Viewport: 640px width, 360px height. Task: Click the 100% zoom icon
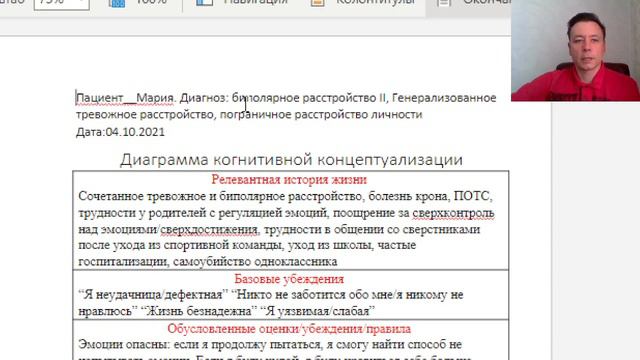click(x=117, y=3)
